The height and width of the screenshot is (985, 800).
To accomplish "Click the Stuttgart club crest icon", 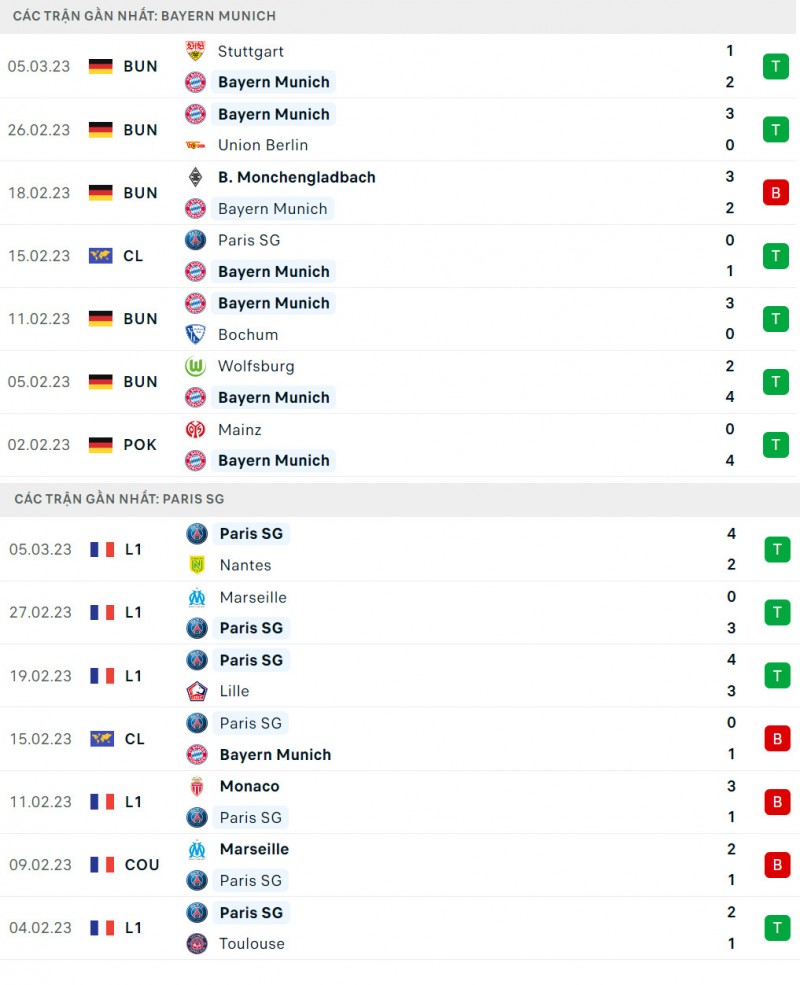I will (195, 51).
